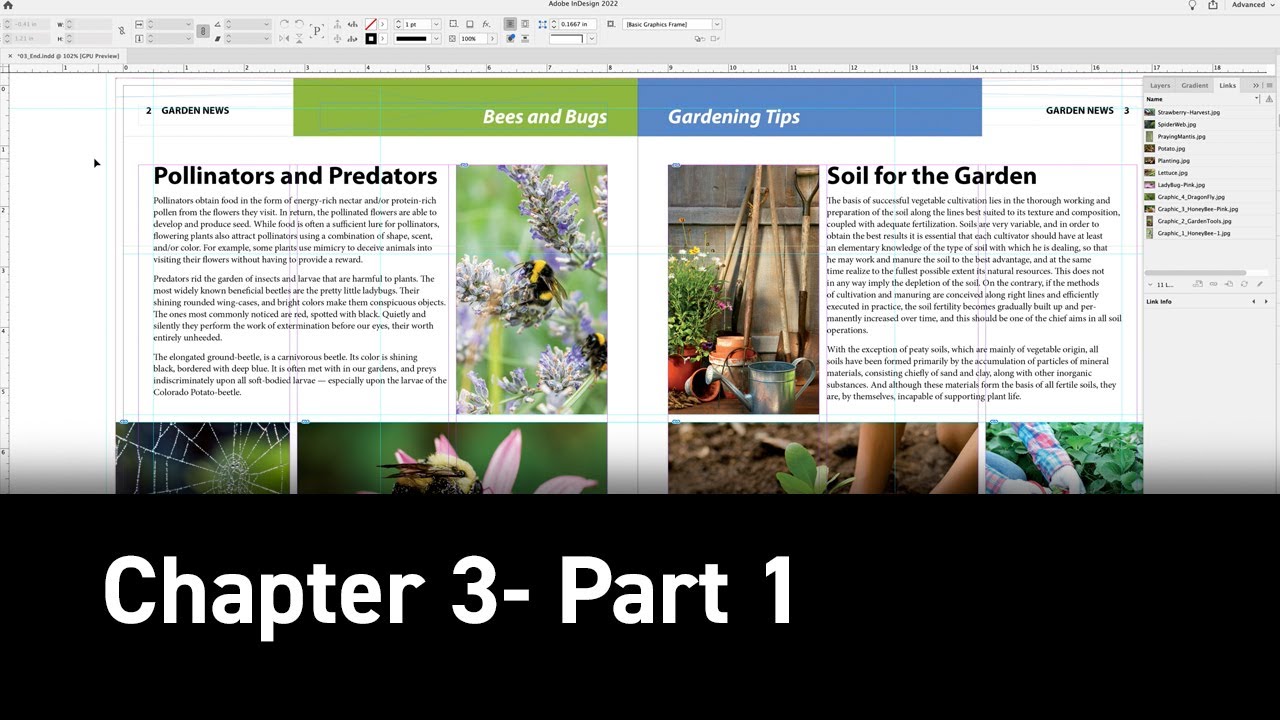Click the Flip Vertical icon

(x=299, y=38)
